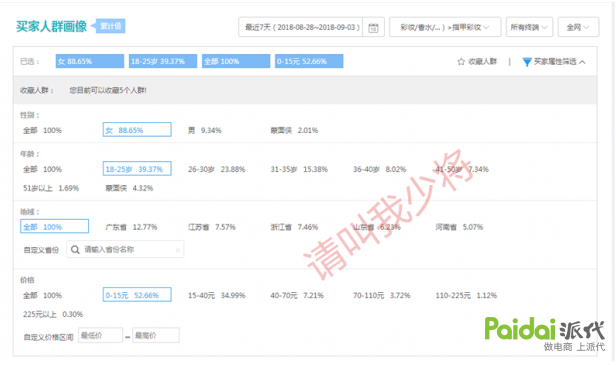Choose 广东省 12.77% region option
The width and height of the screenshot is (616, 365).
pos(131,227)
